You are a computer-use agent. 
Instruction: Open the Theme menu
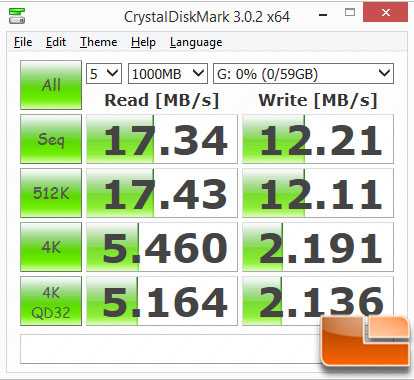point(98,42)
